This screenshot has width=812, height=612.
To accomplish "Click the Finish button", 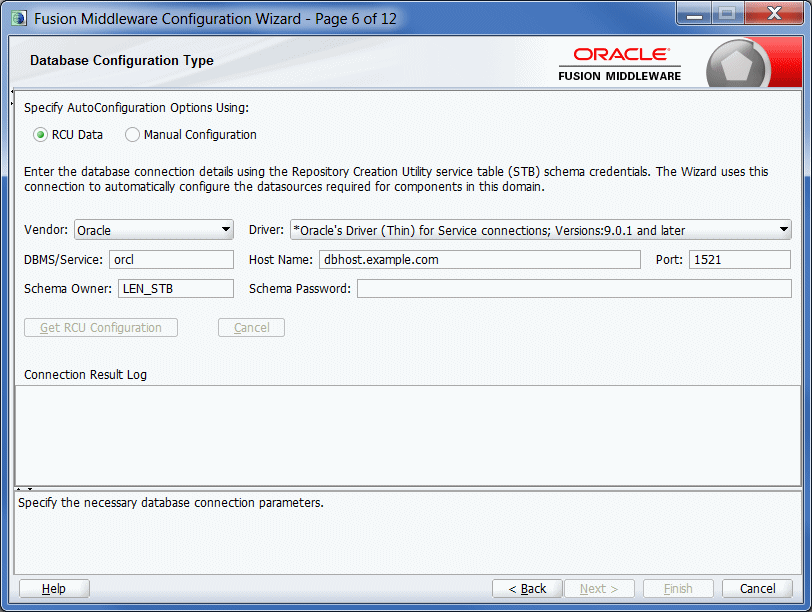I will pyautogui.click(x=678, y=589).
